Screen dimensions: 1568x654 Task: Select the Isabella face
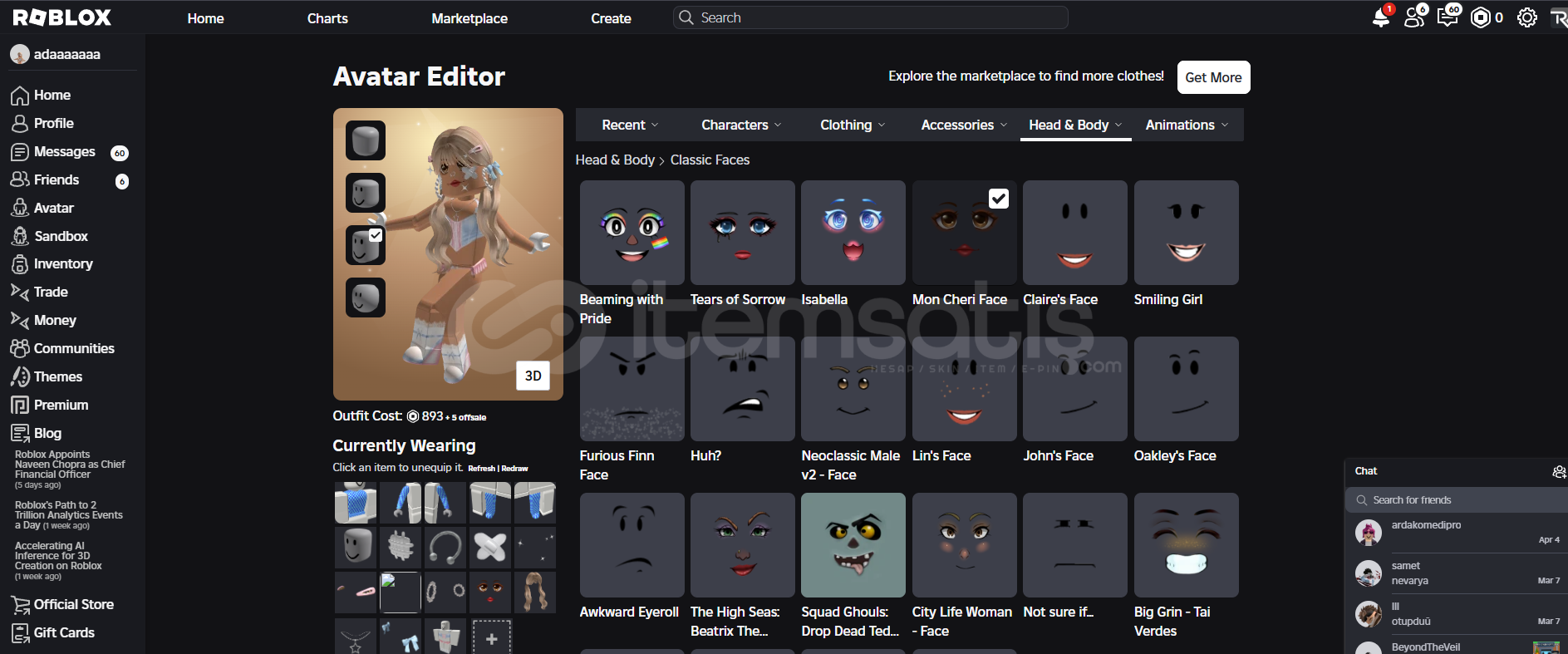[x=853, y=233]
